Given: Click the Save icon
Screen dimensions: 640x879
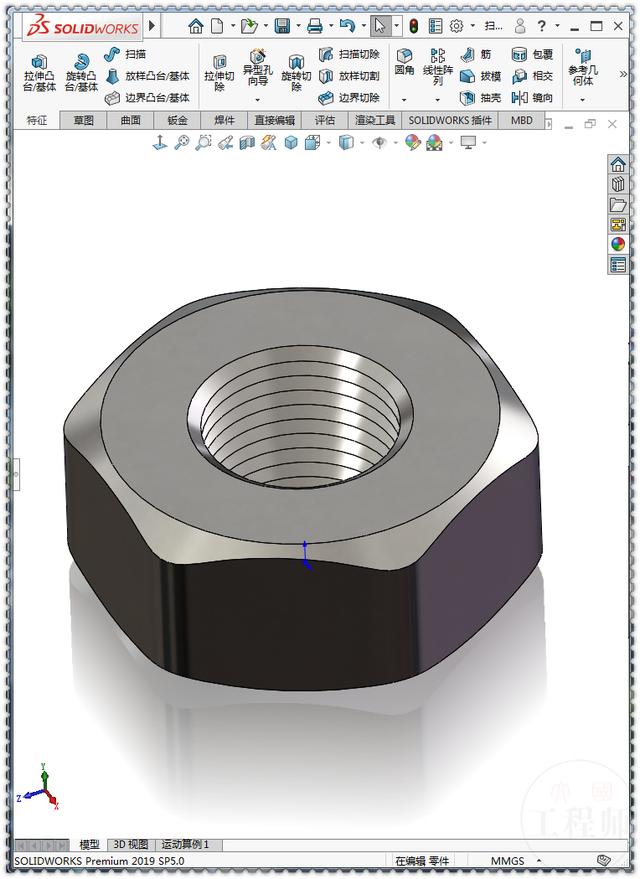Looking at the screenshot, I should click(x=282, y=26).
